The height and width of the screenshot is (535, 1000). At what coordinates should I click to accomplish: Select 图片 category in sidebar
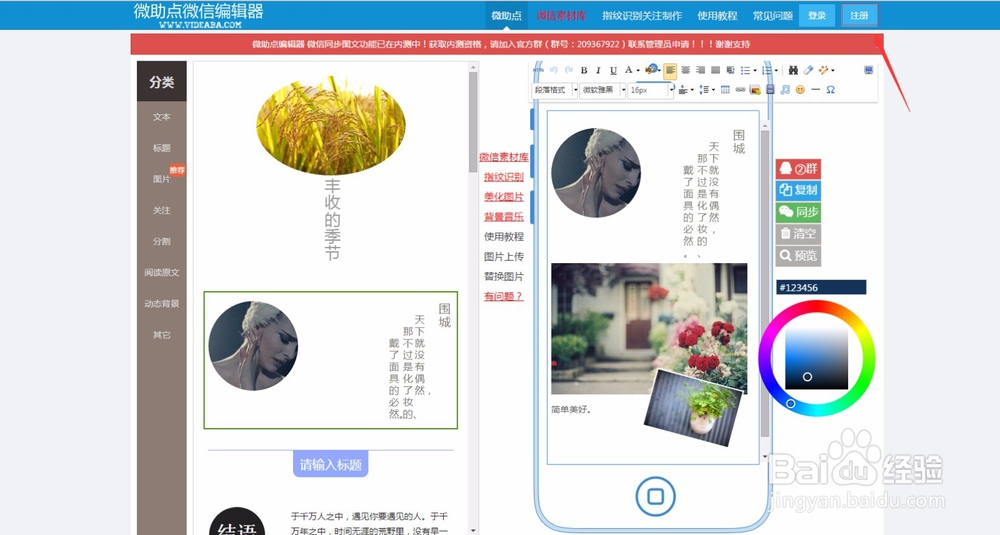point(161,179)
